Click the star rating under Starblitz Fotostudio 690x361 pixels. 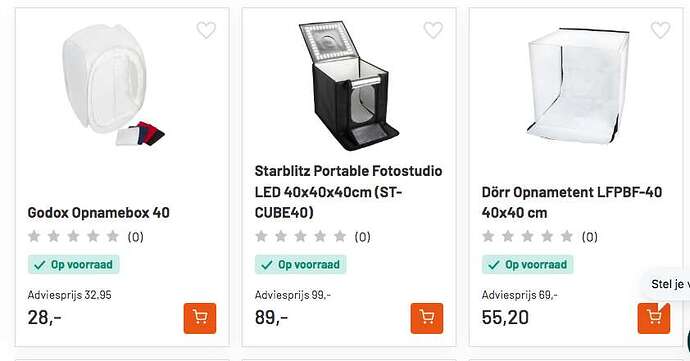pyautogui.click(x=301, y=236)
